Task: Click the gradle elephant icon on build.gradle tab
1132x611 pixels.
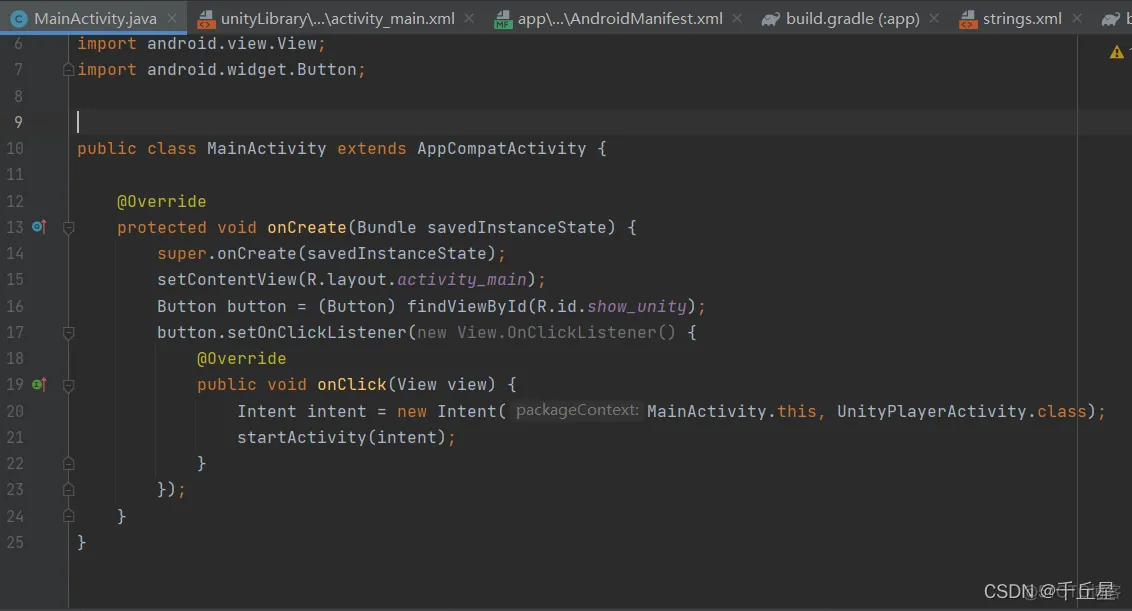Action: click(770, 20)
